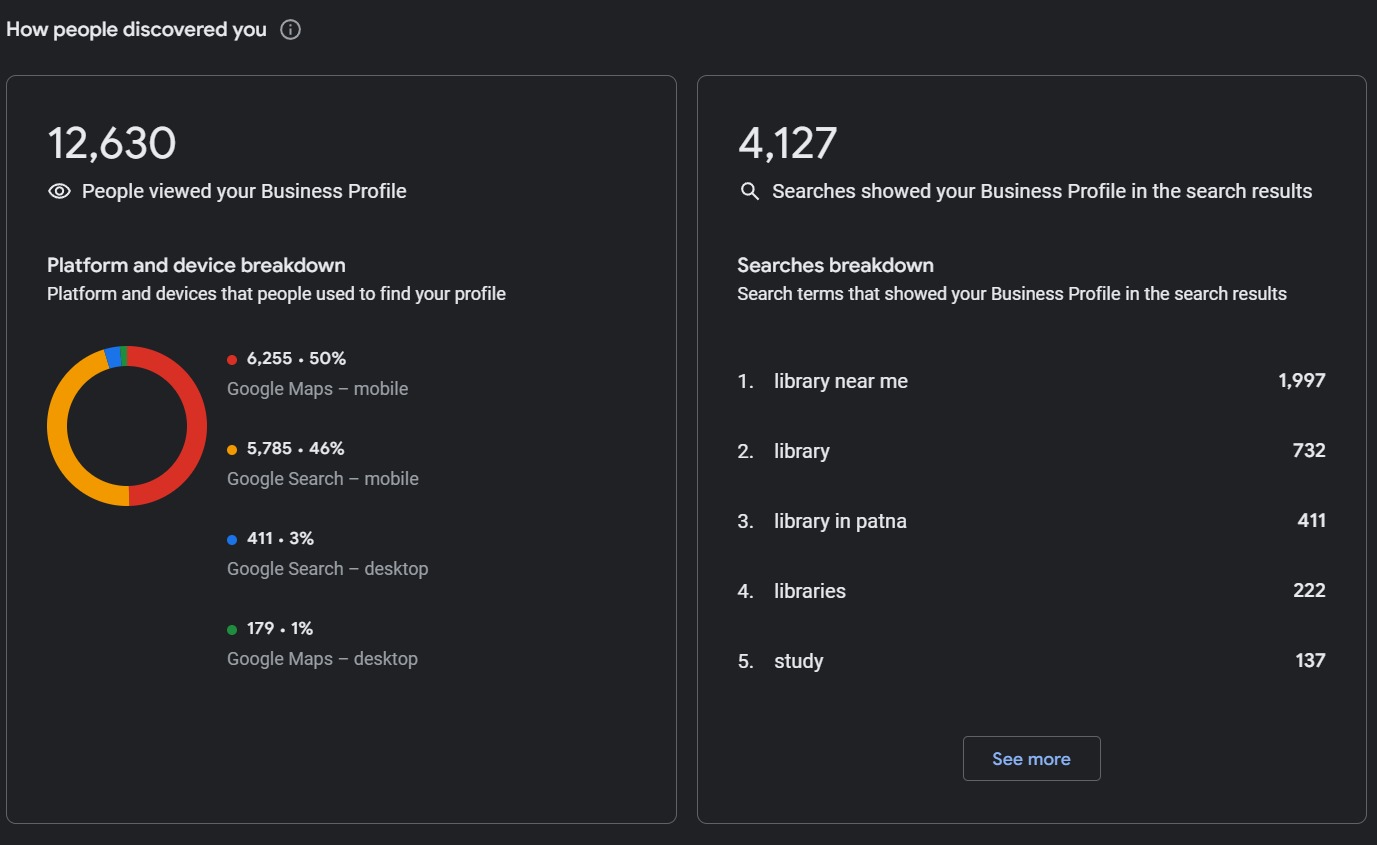Click the 12,630 profile views number
Viewport: 1377px width, 845px height.
pyautogui.click(x=112, y=143)
